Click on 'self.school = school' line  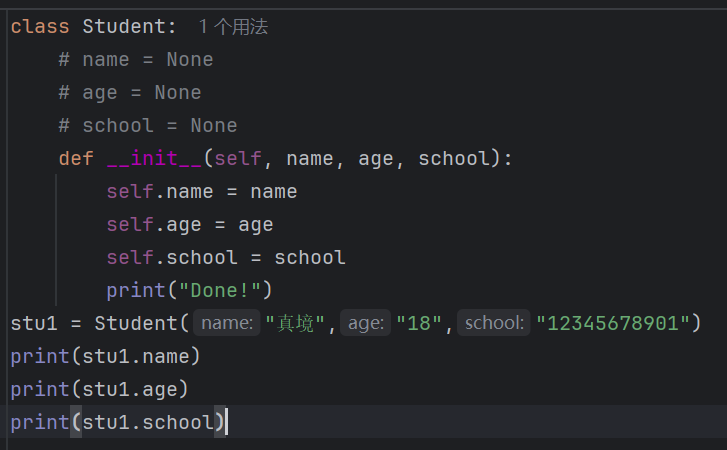(x=226, y=258)
